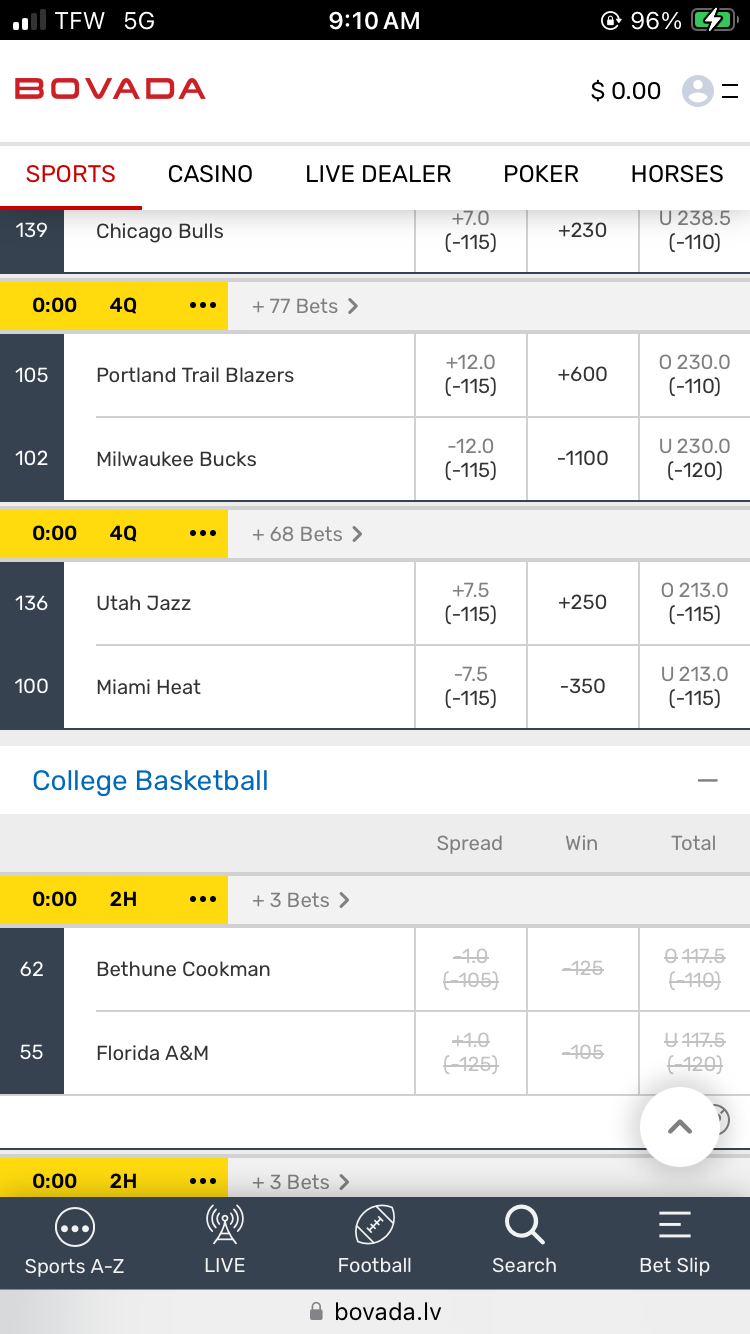Select Miami Heat -7.5 spread bet
750x1334 pixels.
coord(471,686)
